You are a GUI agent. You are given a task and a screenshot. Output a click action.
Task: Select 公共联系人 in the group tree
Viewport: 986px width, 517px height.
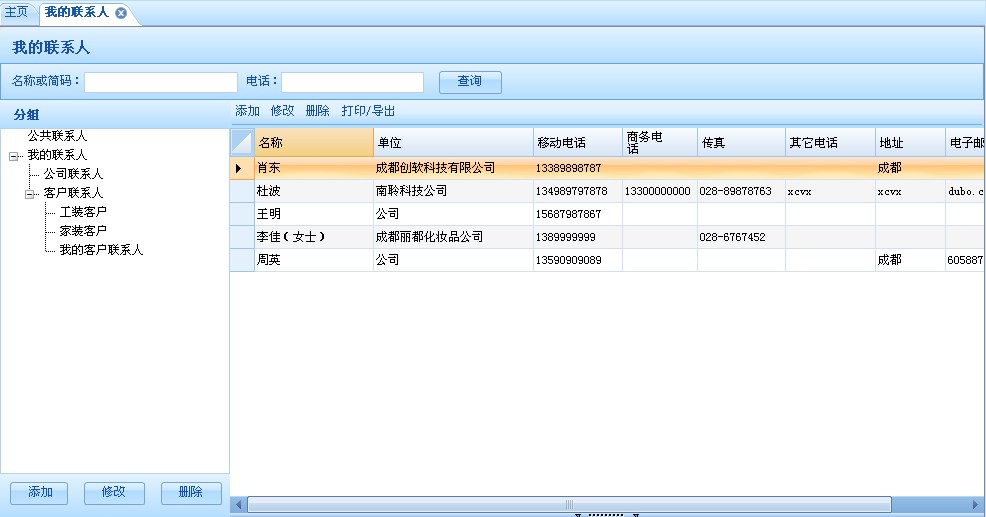click(x=57, y=136)
